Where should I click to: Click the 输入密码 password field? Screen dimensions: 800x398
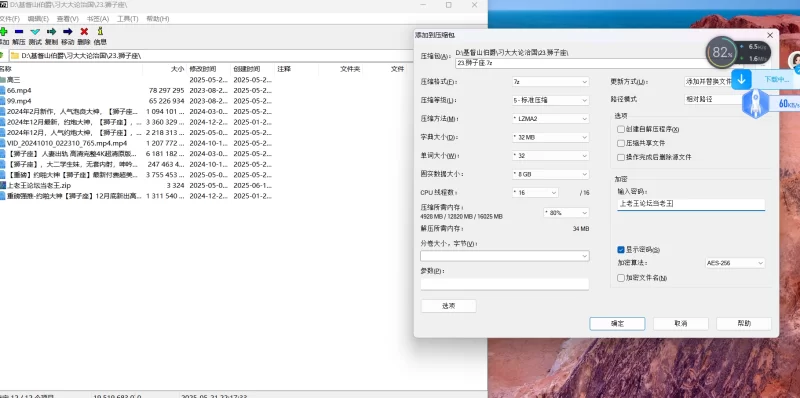691,204
